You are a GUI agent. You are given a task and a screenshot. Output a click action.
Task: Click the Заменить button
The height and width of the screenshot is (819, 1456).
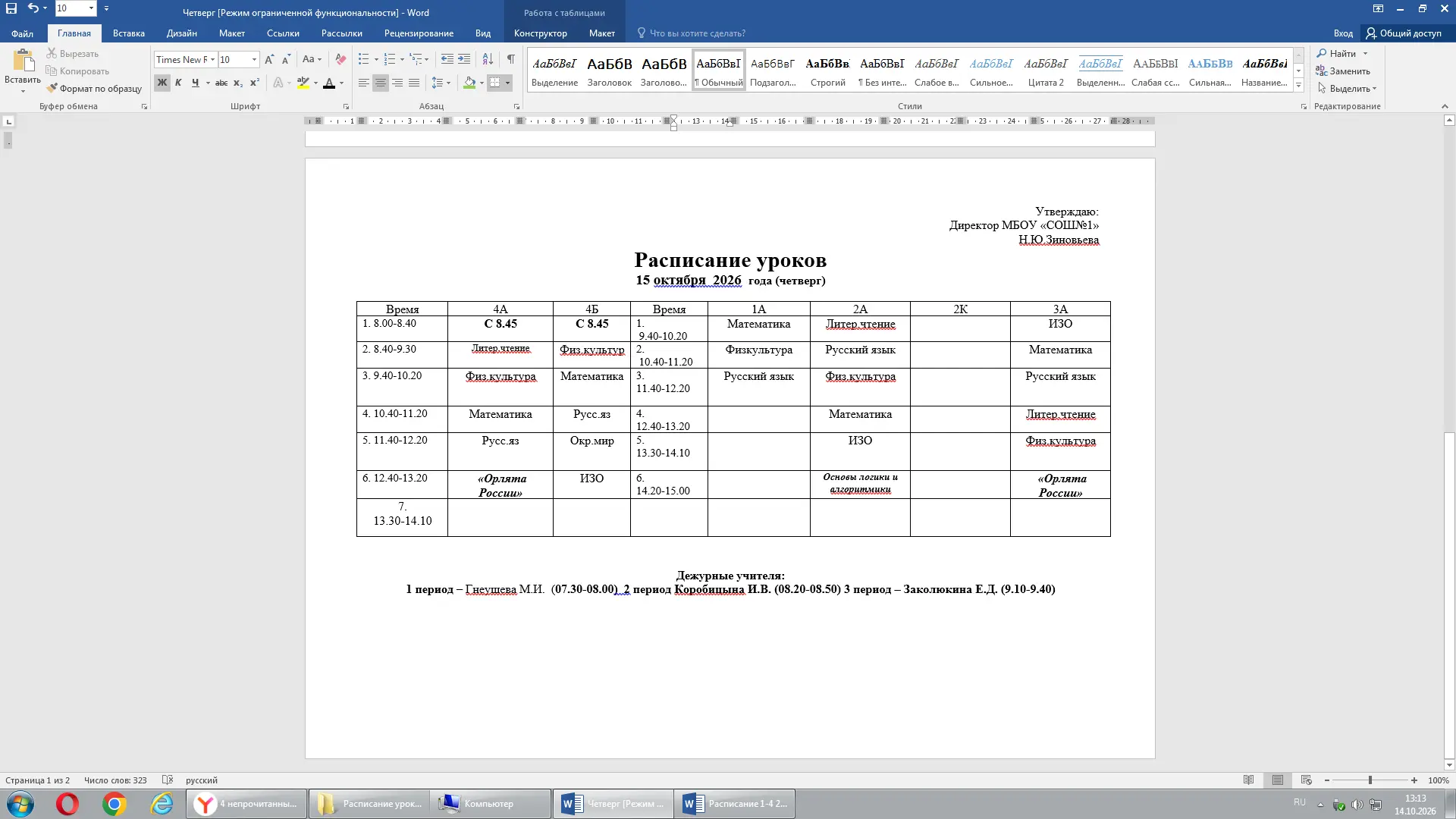pos(1344,71)
